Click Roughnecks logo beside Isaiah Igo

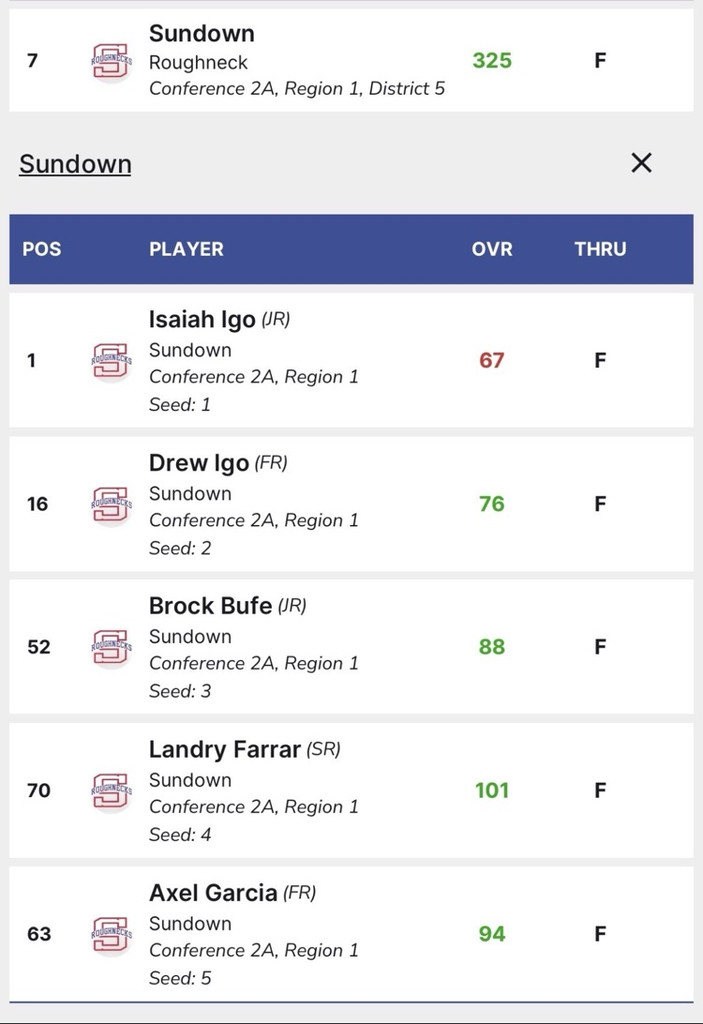(x=110, y=361)
